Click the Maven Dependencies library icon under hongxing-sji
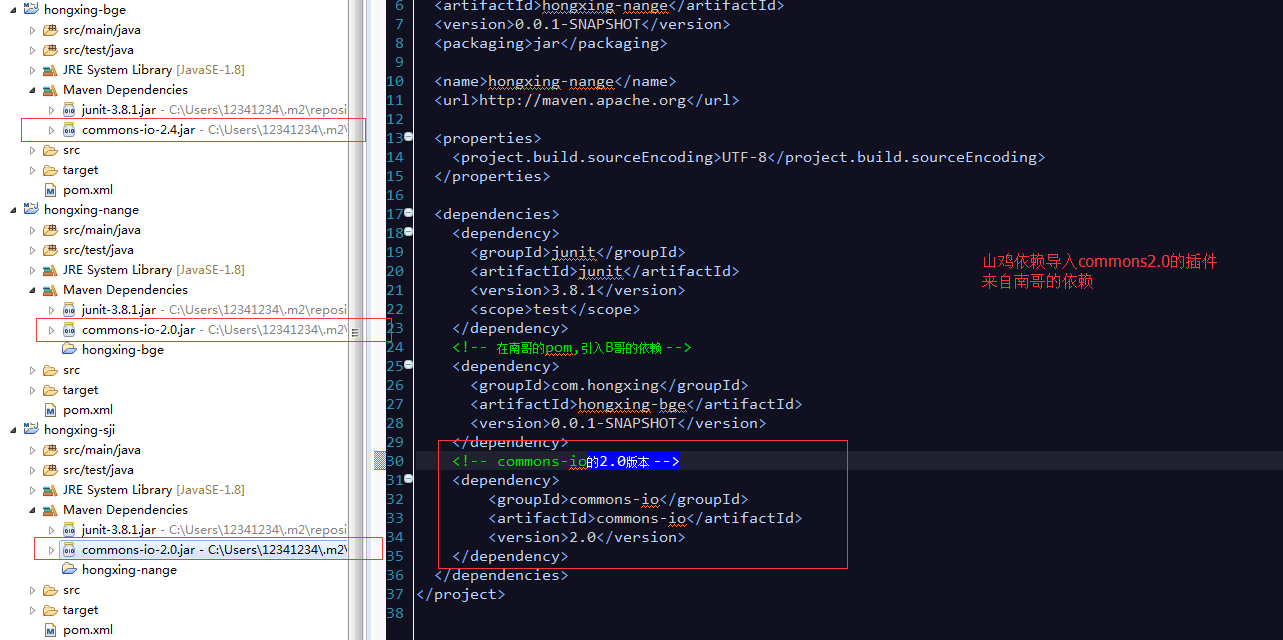1283x640 pixels. click(50, 510)
